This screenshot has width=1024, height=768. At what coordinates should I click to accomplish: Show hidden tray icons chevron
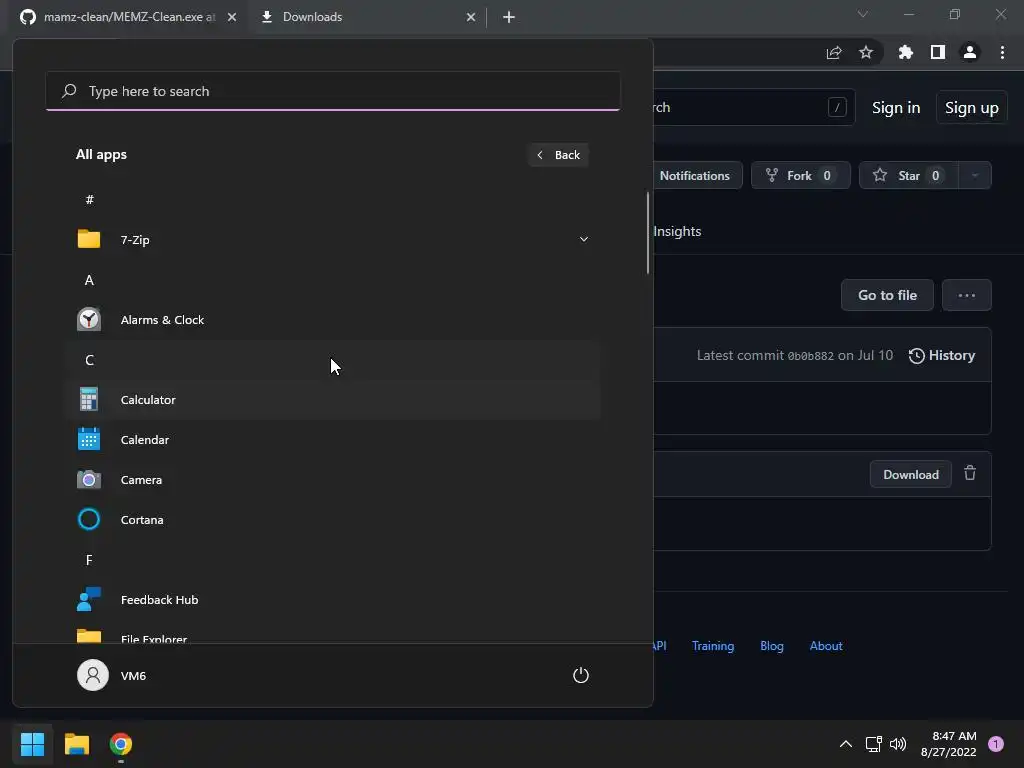point(846,744)
